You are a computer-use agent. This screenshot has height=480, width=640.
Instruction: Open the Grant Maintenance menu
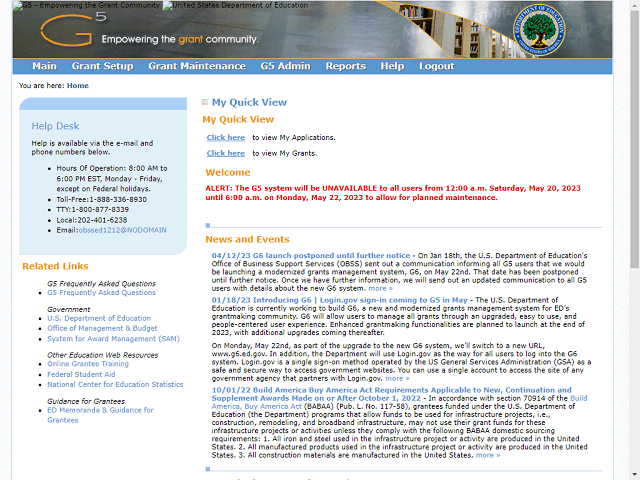pos(197,66)
